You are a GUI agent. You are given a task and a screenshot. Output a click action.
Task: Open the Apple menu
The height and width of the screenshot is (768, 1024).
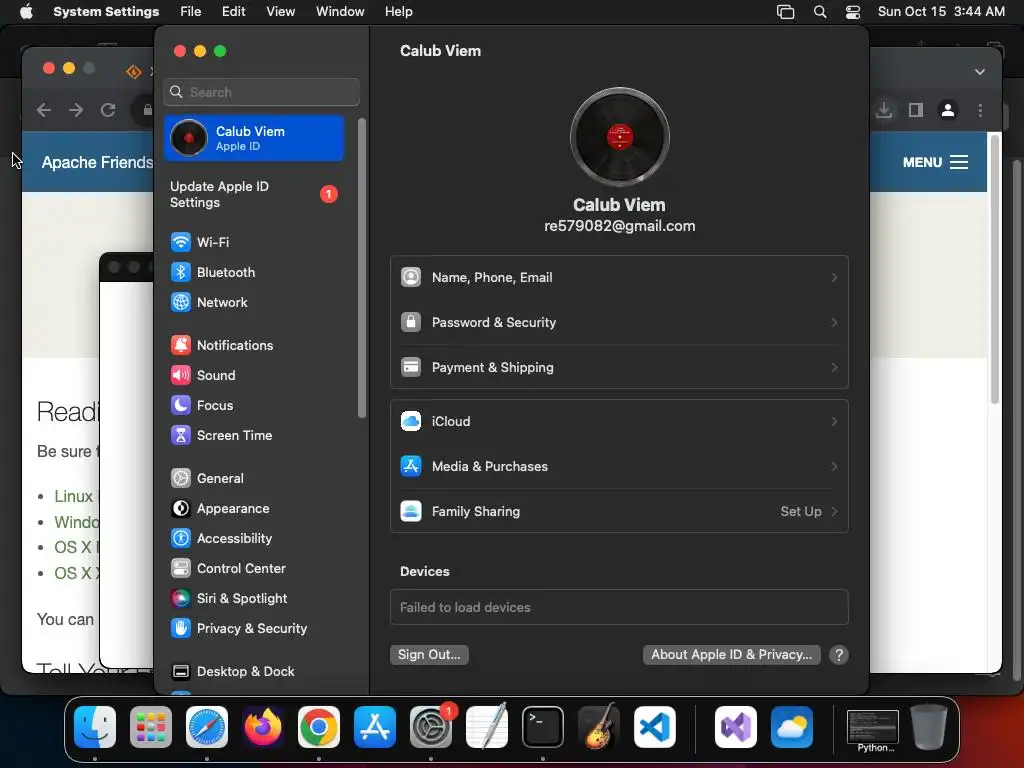(x=26, y=12)
